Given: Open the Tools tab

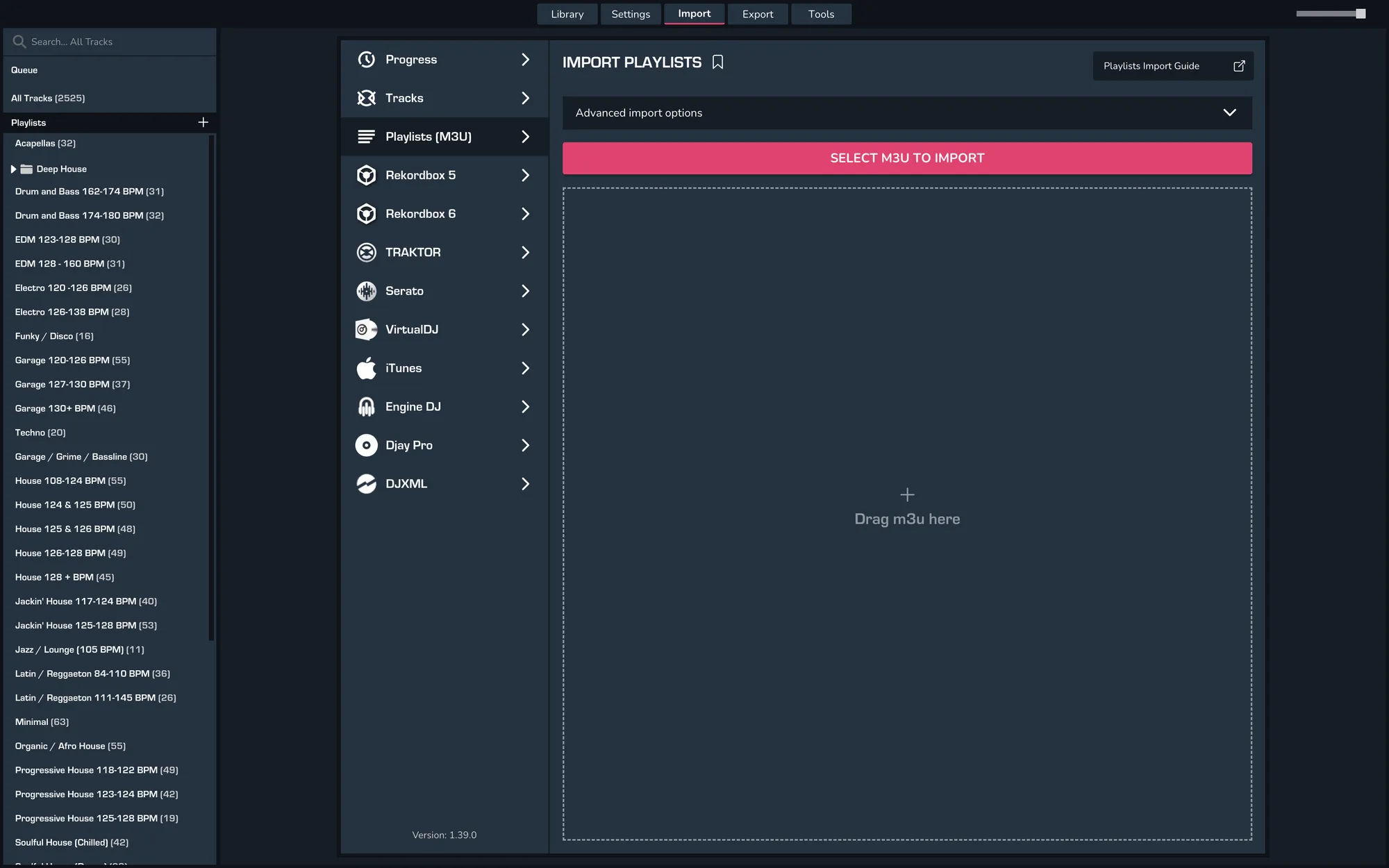Looking at the screenshot, I should [821, 14].
